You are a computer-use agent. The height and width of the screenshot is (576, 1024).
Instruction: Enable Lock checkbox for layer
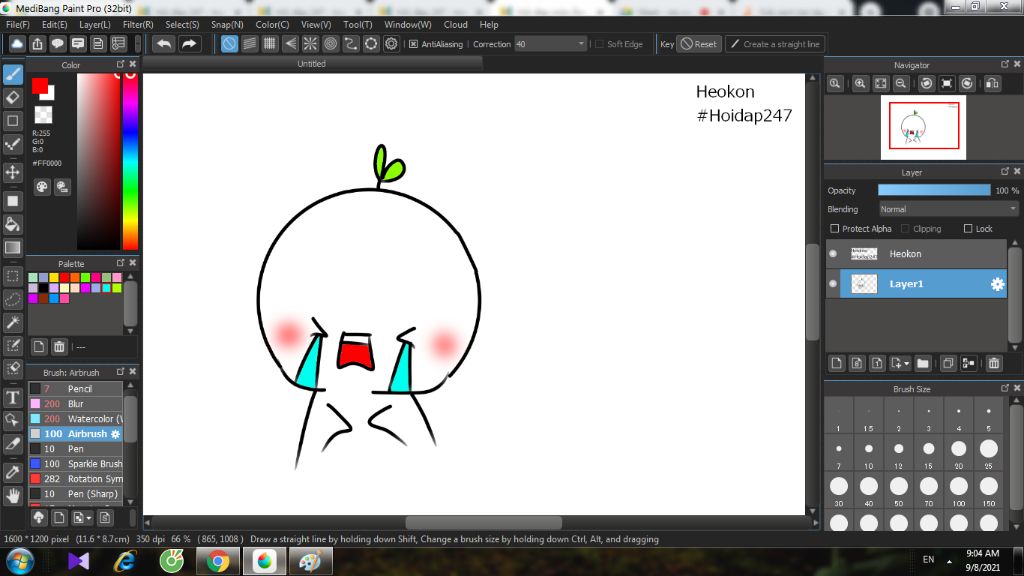pos(968,229)
